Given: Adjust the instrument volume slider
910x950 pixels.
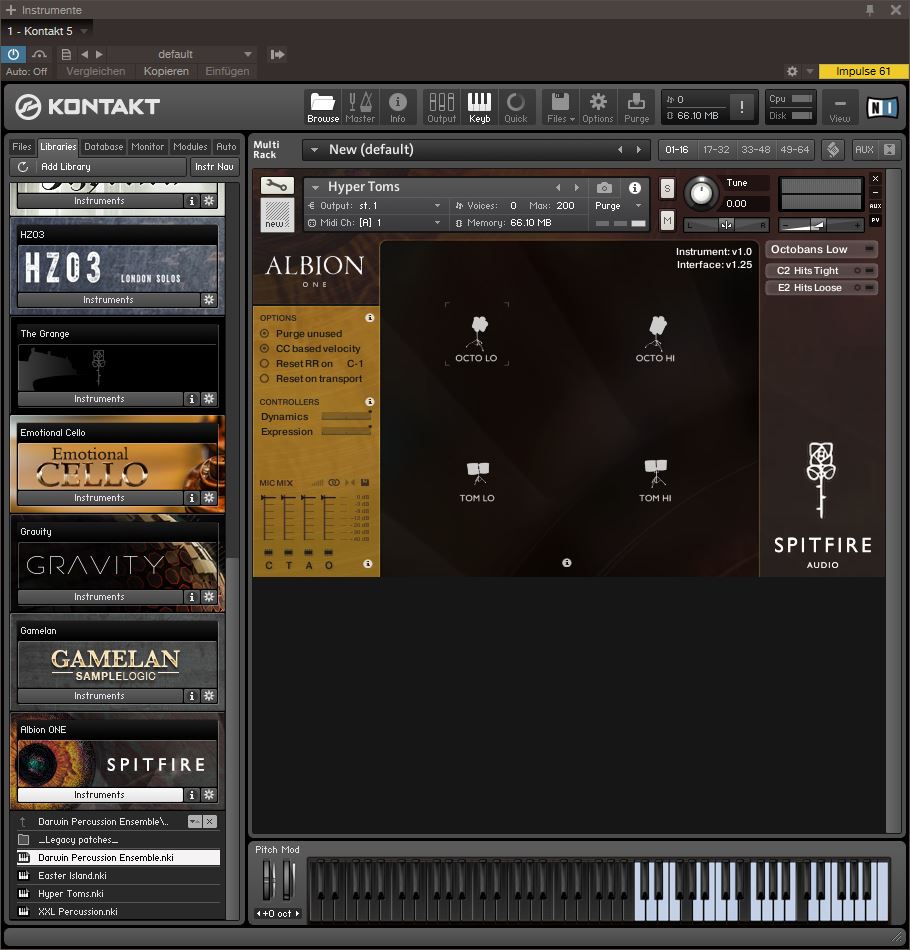Looking at the screenshot, I should [820, 225].
